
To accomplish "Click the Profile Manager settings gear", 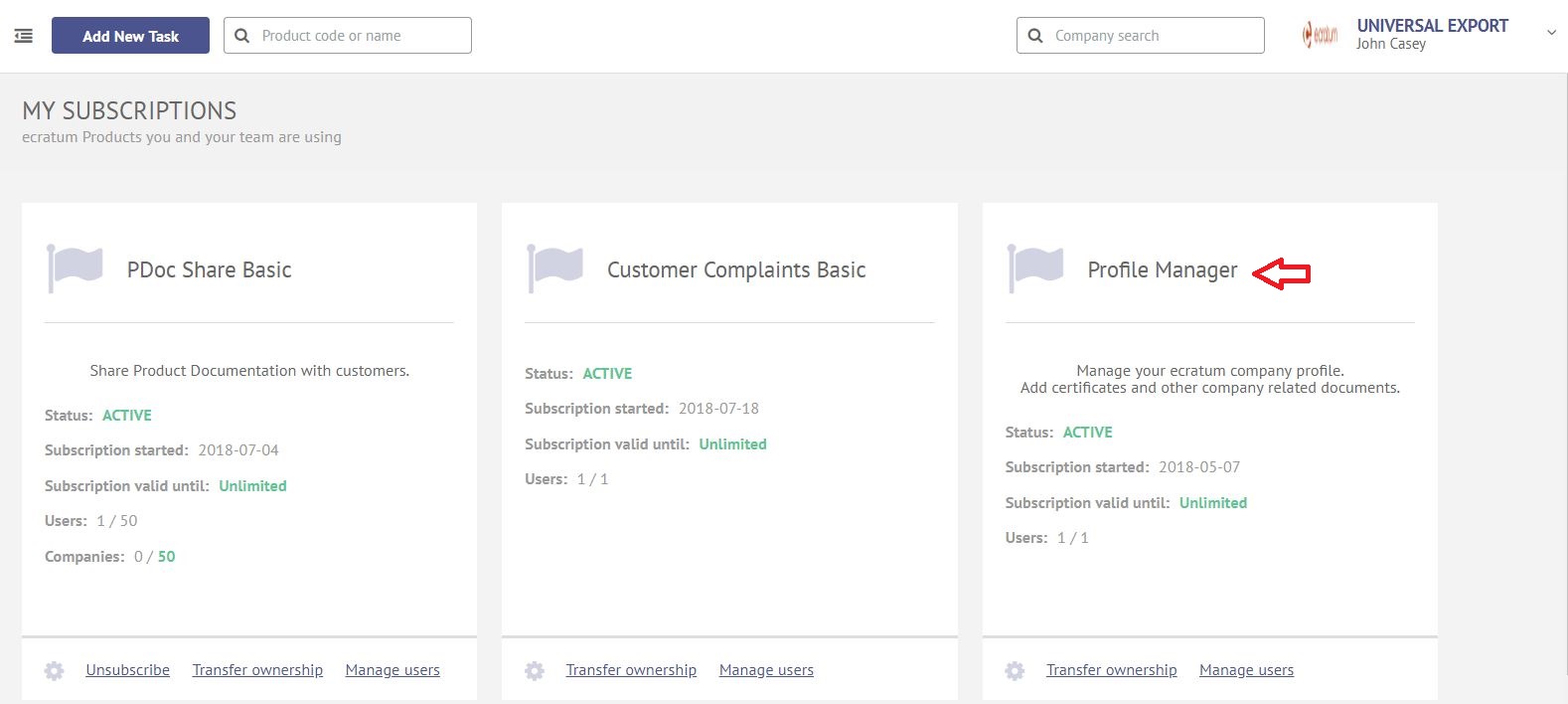I will 1015,671.
